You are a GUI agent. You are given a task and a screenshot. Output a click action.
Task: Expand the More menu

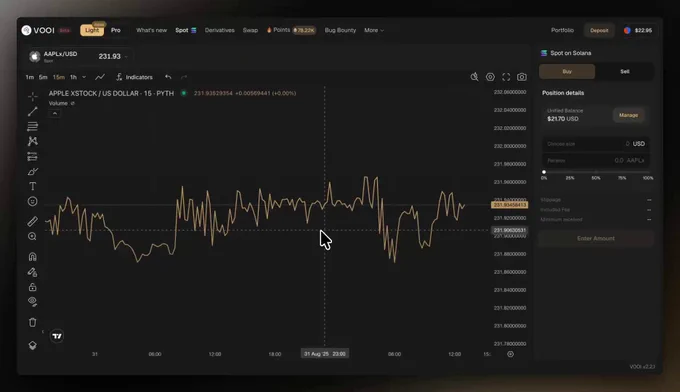pyautogui.click(x=374, y=30)
